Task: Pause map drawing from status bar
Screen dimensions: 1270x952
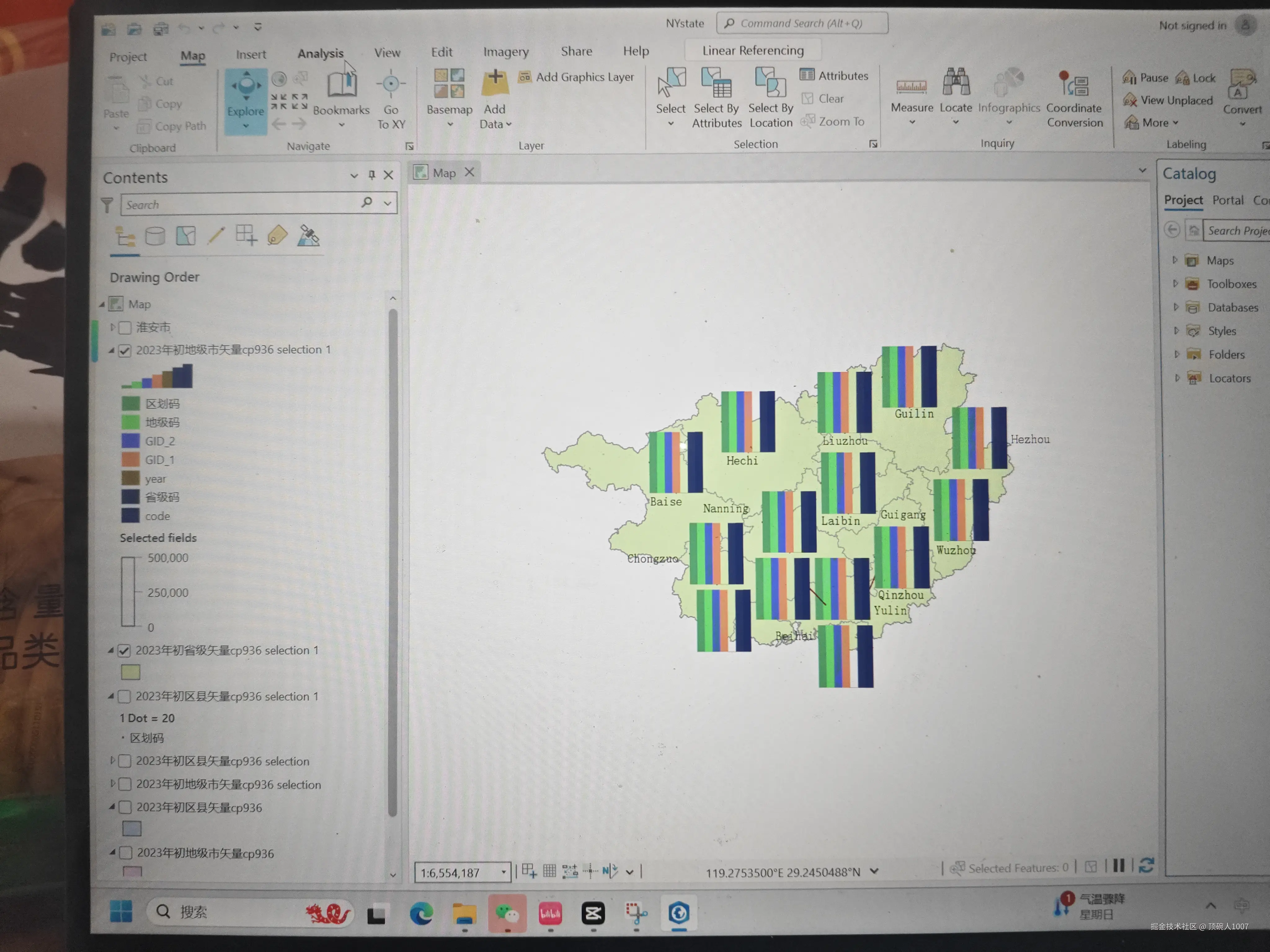Action: [1118, 865]
